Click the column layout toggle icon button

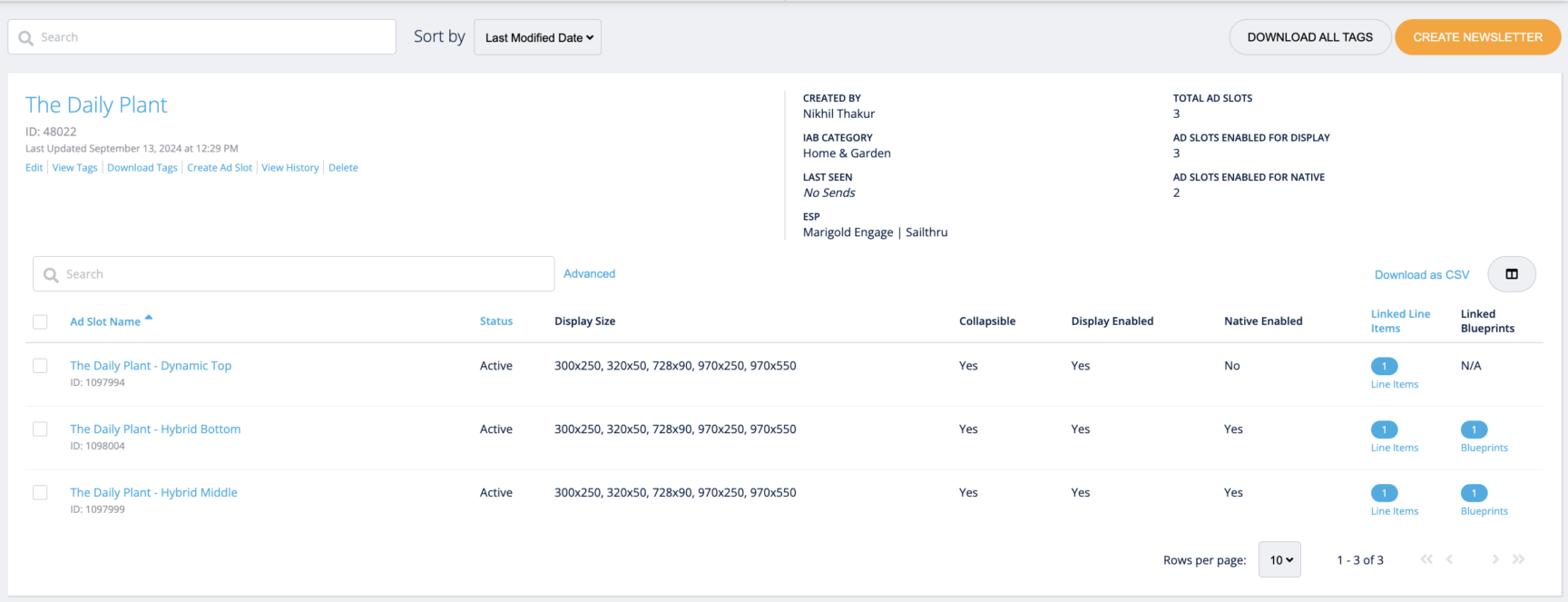[1511, 274]
